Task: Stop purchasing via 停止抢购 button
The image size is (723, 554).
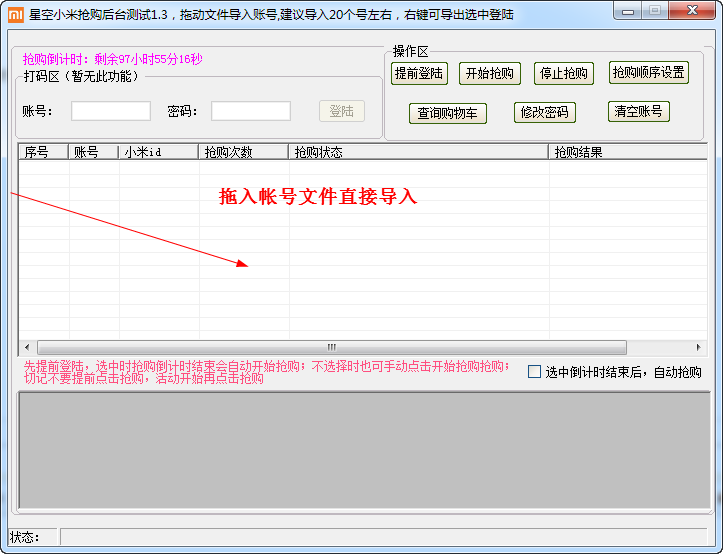Action: (563, 73)
